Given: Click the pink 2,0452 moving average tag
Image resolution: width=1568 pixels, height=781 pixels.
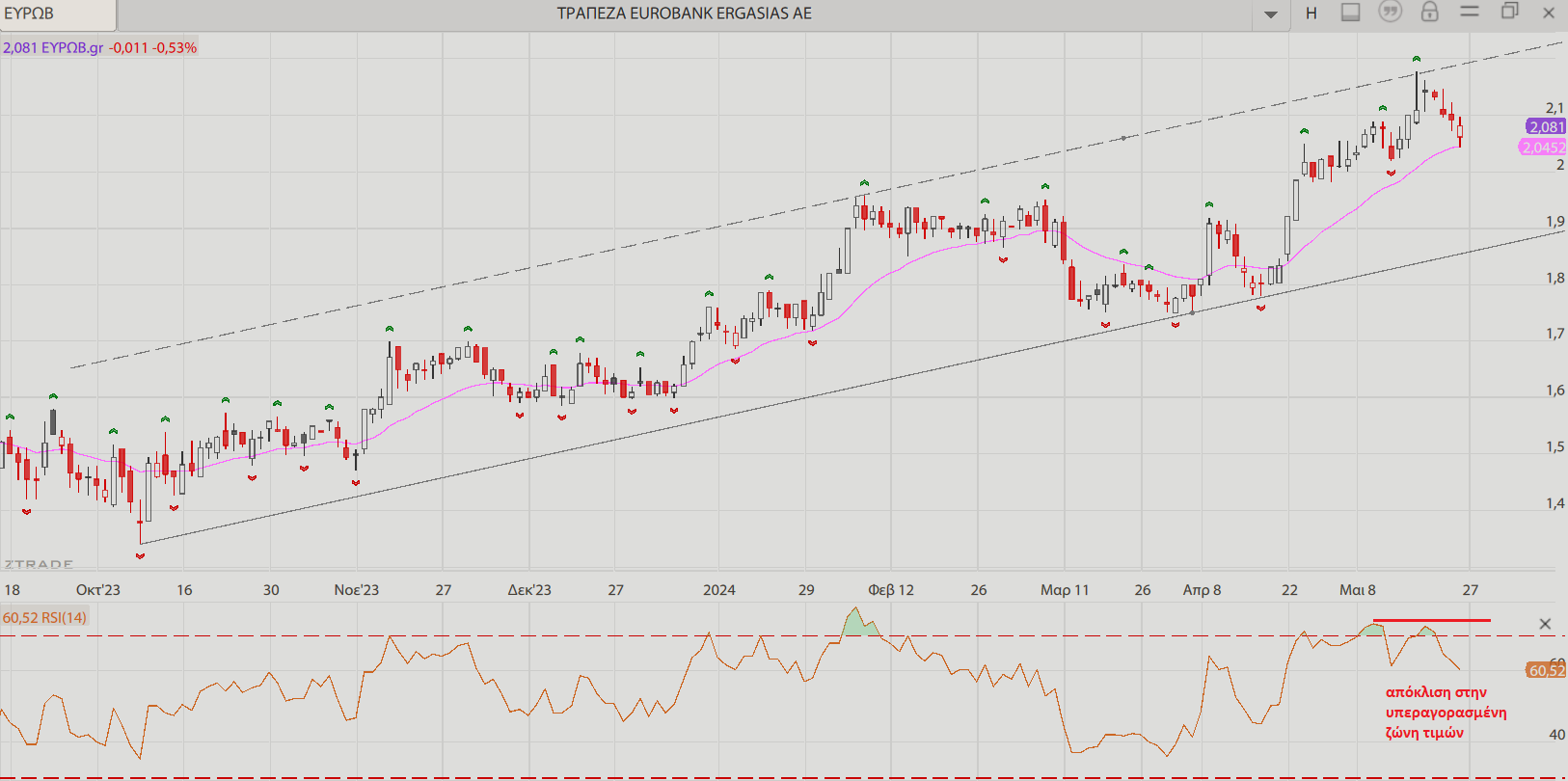Looking at the screenshot, I should click(1542, 148).
